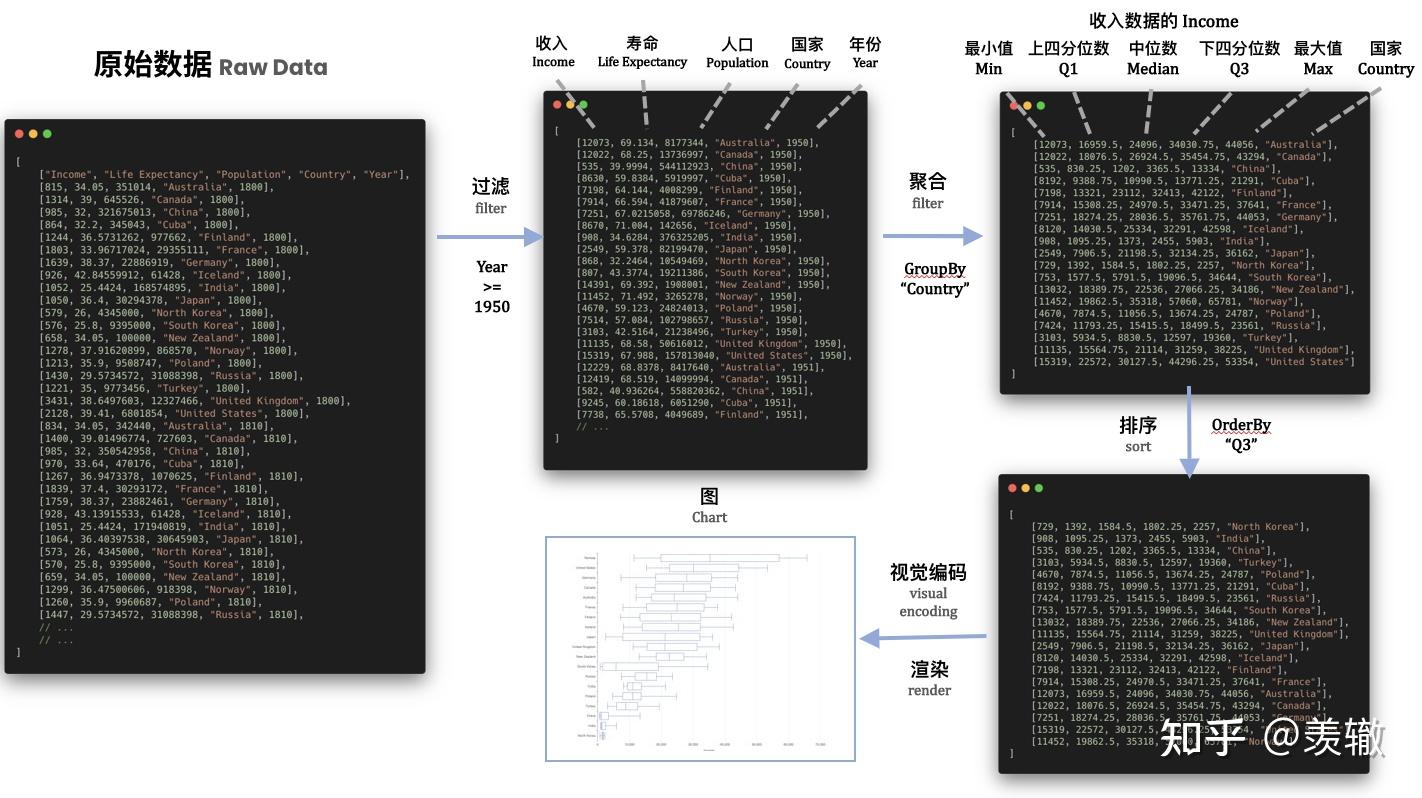The width and height of the screenshot is (1422, 798).
Task: Click the red close dot on the Raw Data code window
Action: click(19, 133)
